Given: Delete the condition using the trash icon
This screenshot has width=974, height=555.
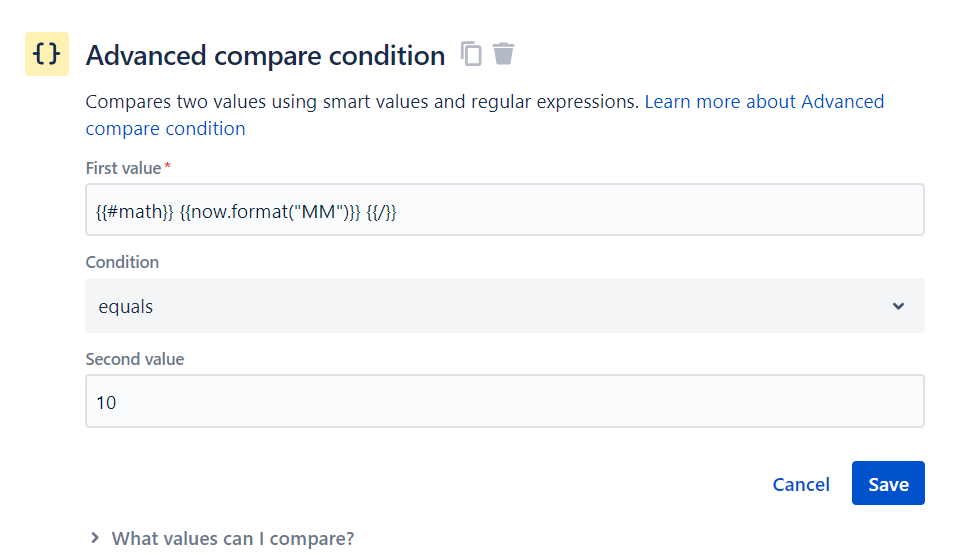Looking at the screenshot, I should click(x=503, y=53).
